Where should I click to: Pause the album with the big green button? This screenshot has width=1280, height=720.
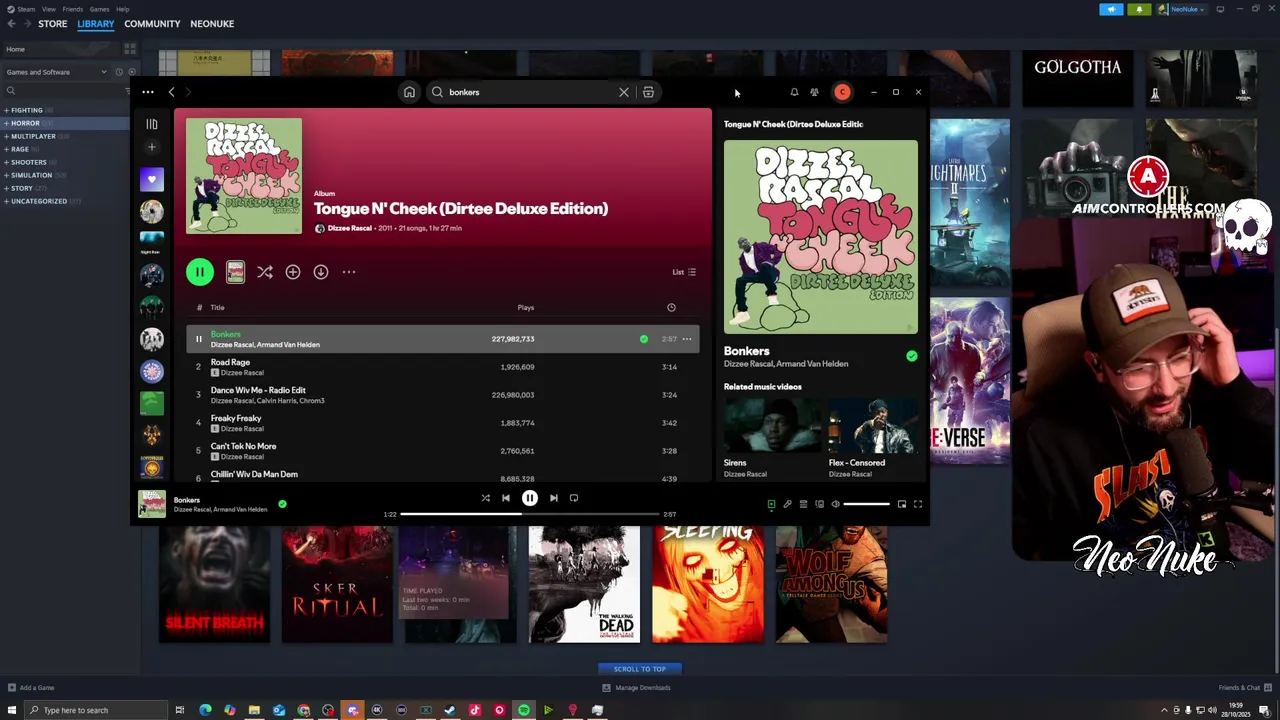199,272
